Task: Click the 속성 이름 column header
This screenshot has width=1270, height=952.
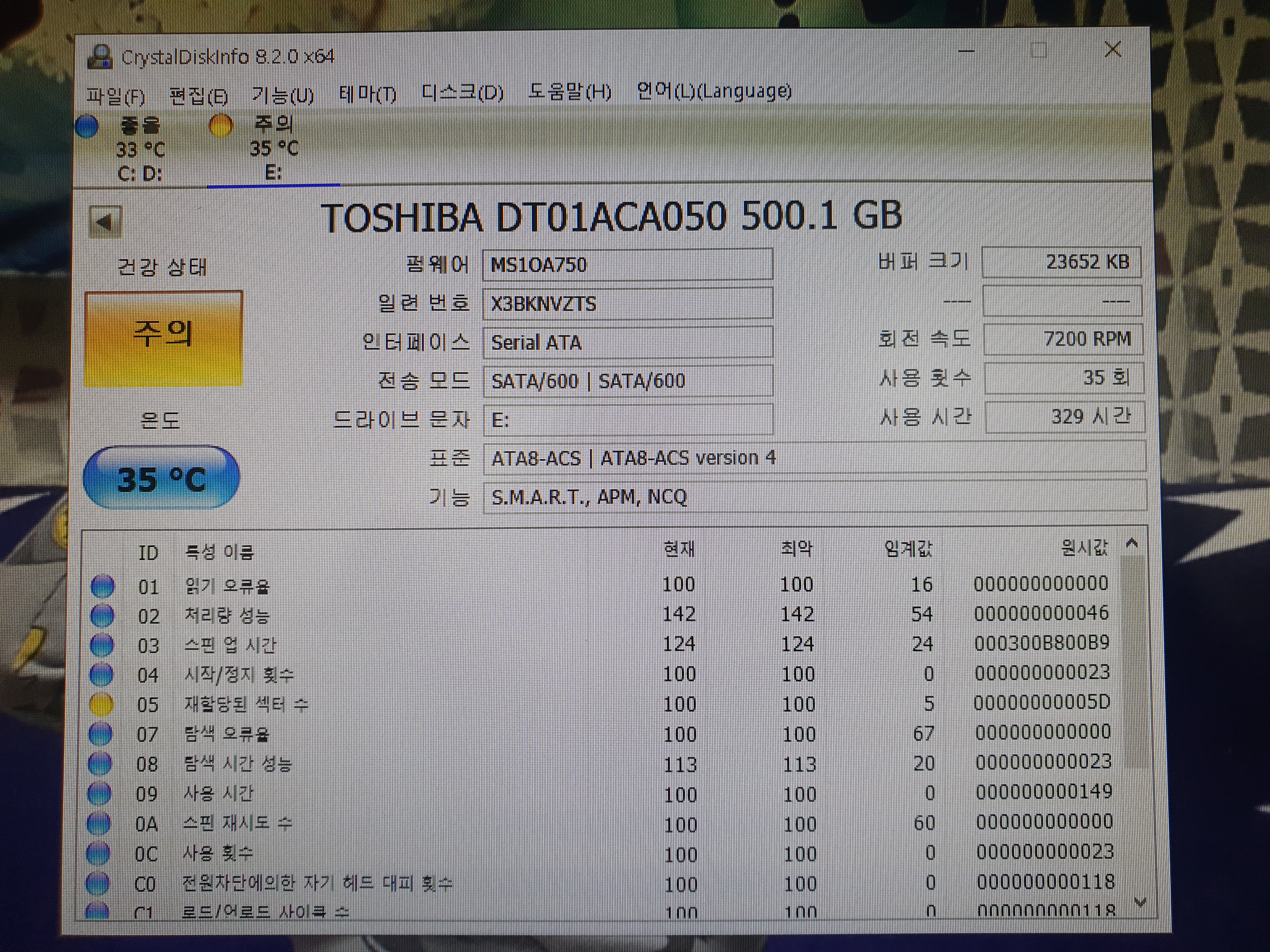Action: click(x=219, y=552)
